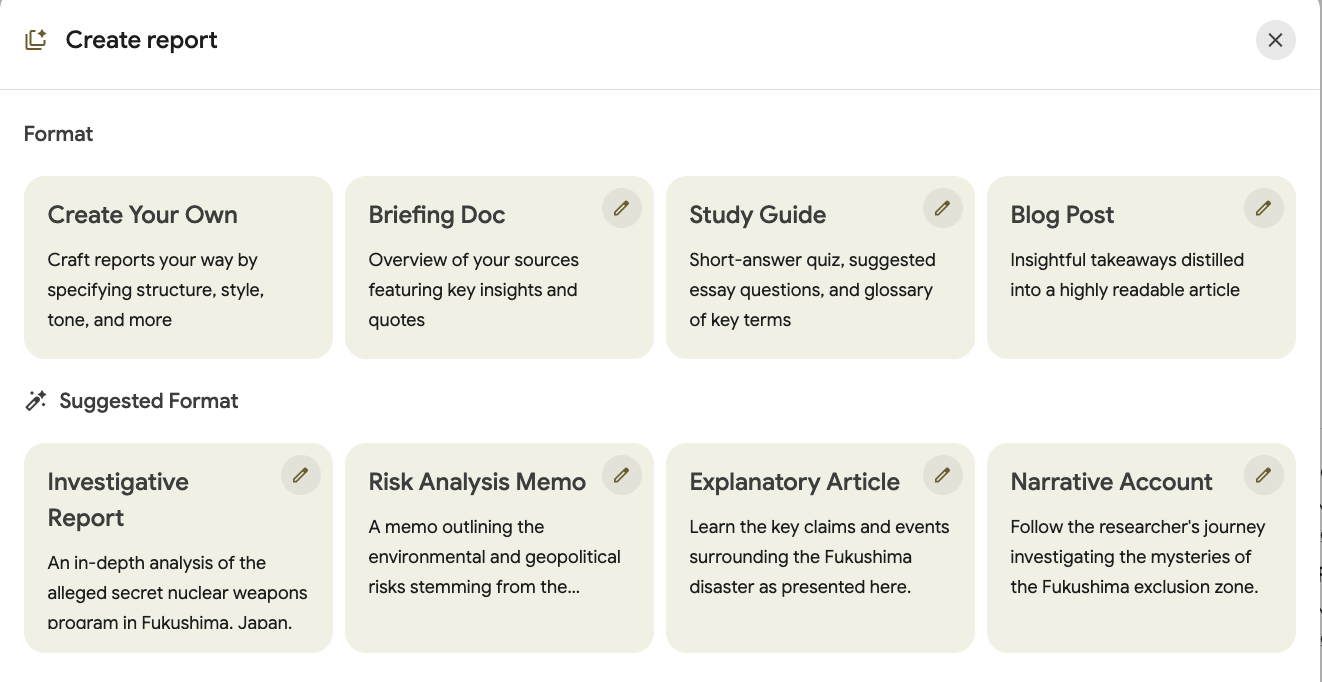
Task: Click the Blog Post pencil edit icon
Action: click(1263, 208)
